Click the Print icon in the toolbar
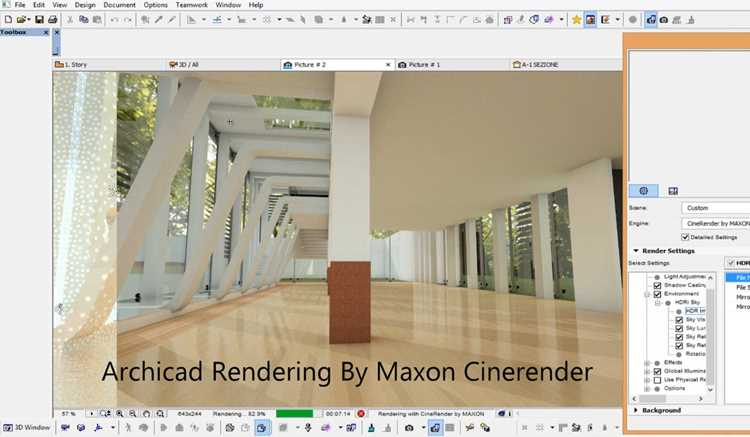 (x=53, y=20)
